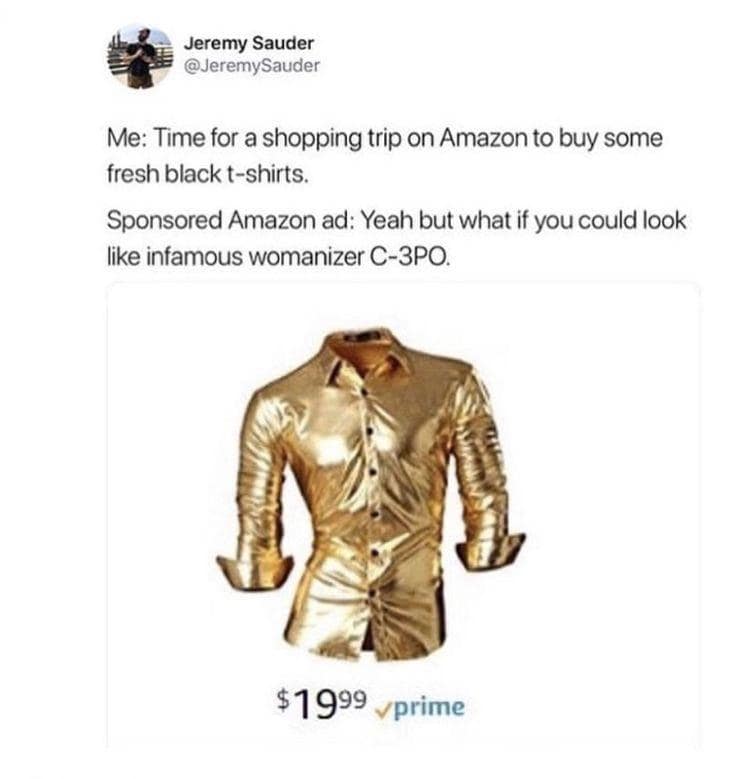The image size is (735, 779).
Task: Click the words 'shopping trip' in tweet
Action: (x=331, y=139)
